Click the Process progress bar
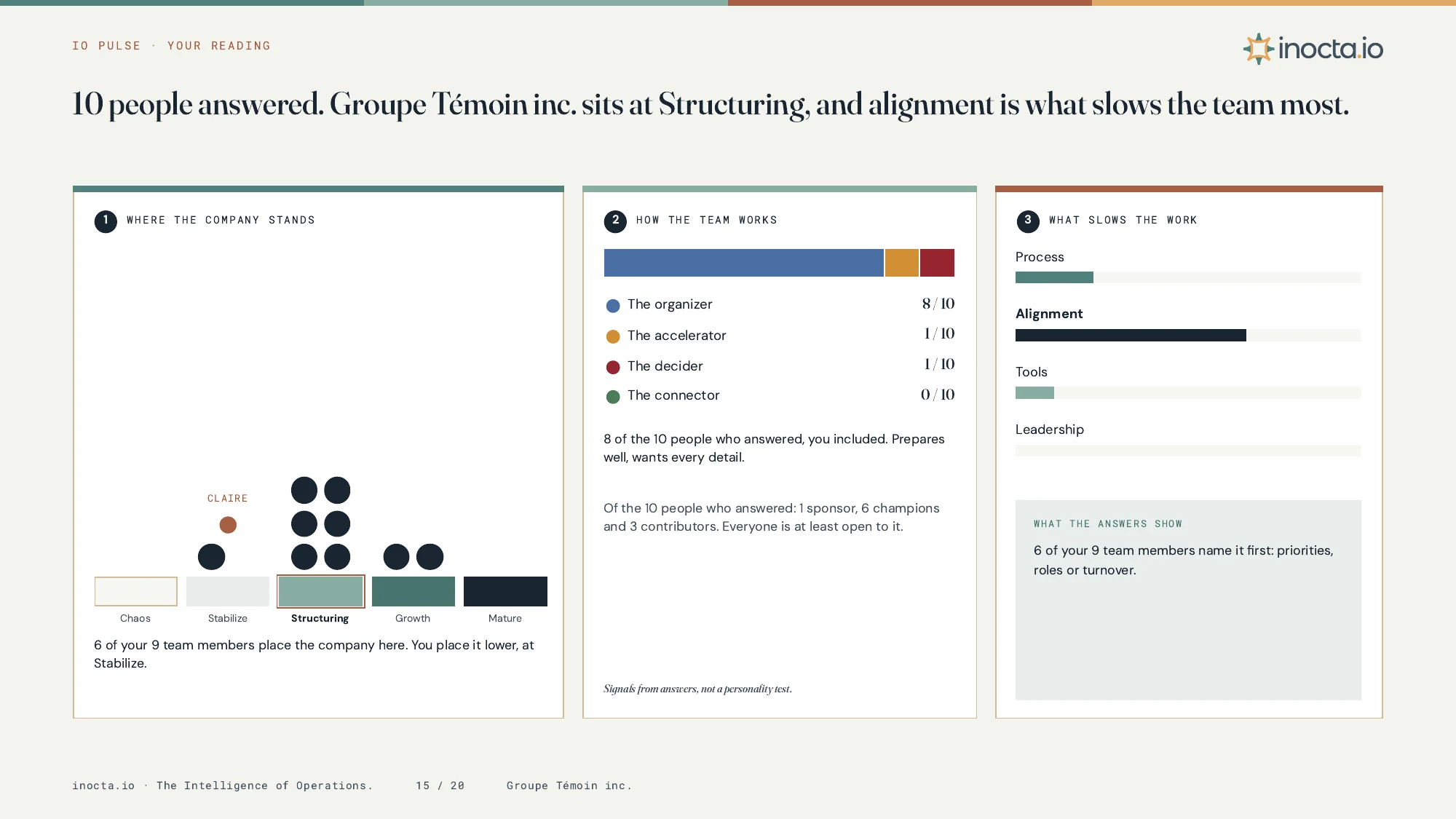This screenshot has width=1456, height=819. [1188, 277]
